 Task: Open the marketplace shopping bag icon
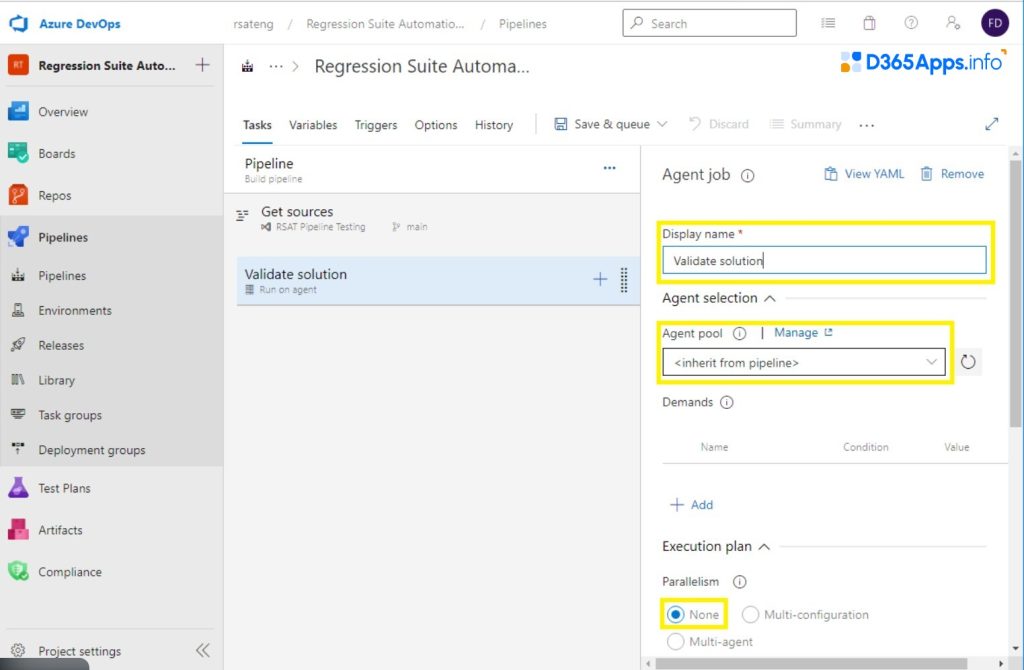point(869,23)
